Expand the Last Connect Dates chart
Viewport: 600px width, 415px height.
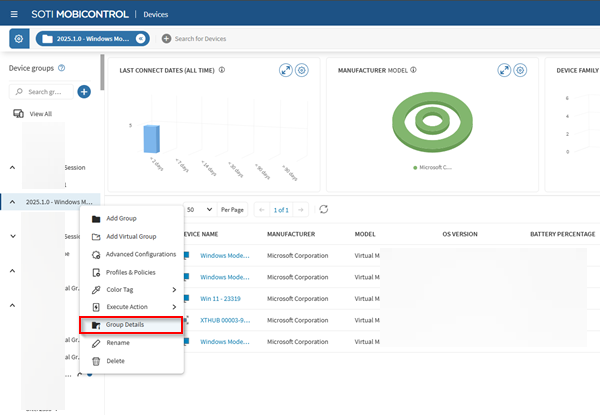pos(284,71)
